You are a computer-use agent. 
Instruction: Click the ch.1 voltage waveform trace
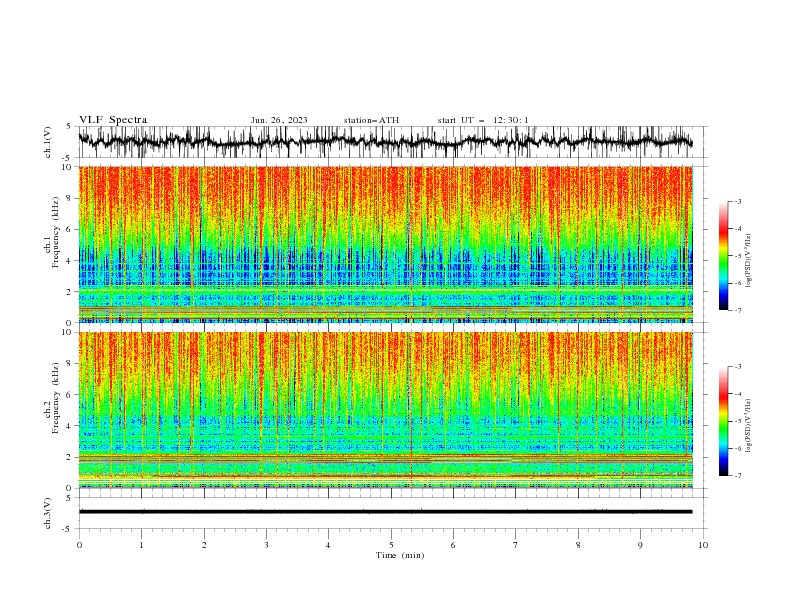pos(385,142)
